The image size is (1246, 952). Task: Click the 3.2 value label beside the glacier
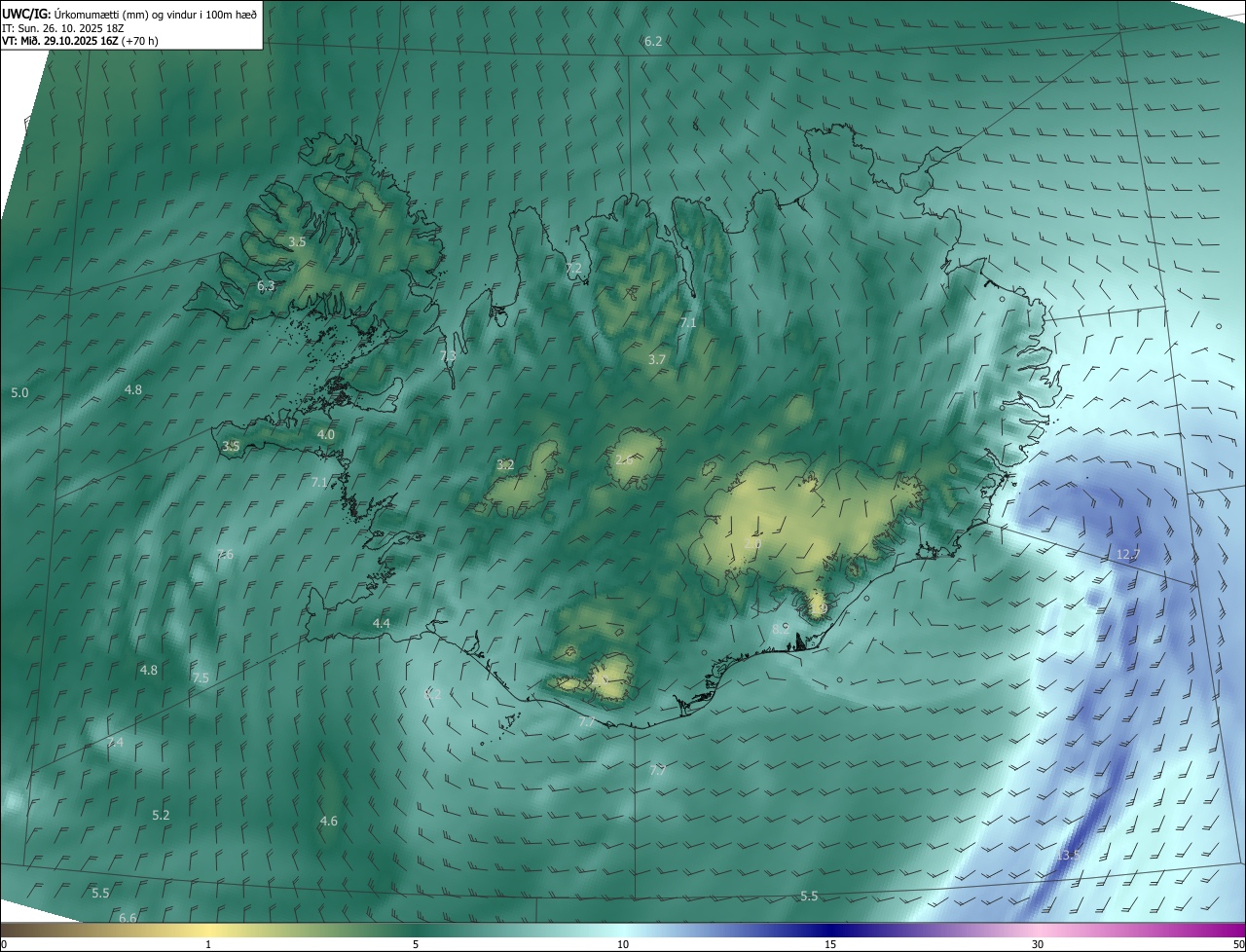pos(505,465)
